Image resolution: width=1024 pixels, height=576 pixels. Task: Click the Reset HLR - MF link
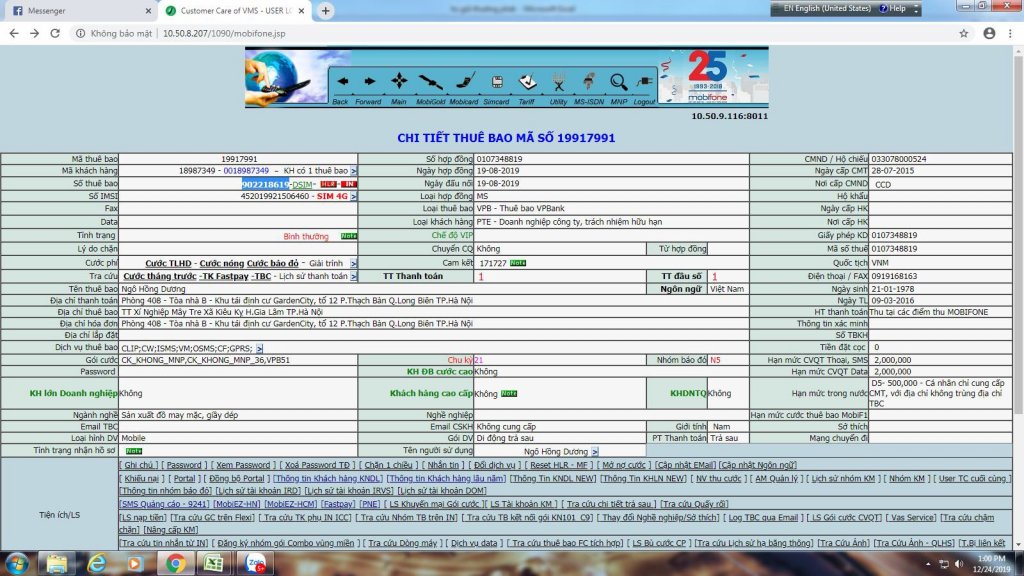click(x=558, y=466)
